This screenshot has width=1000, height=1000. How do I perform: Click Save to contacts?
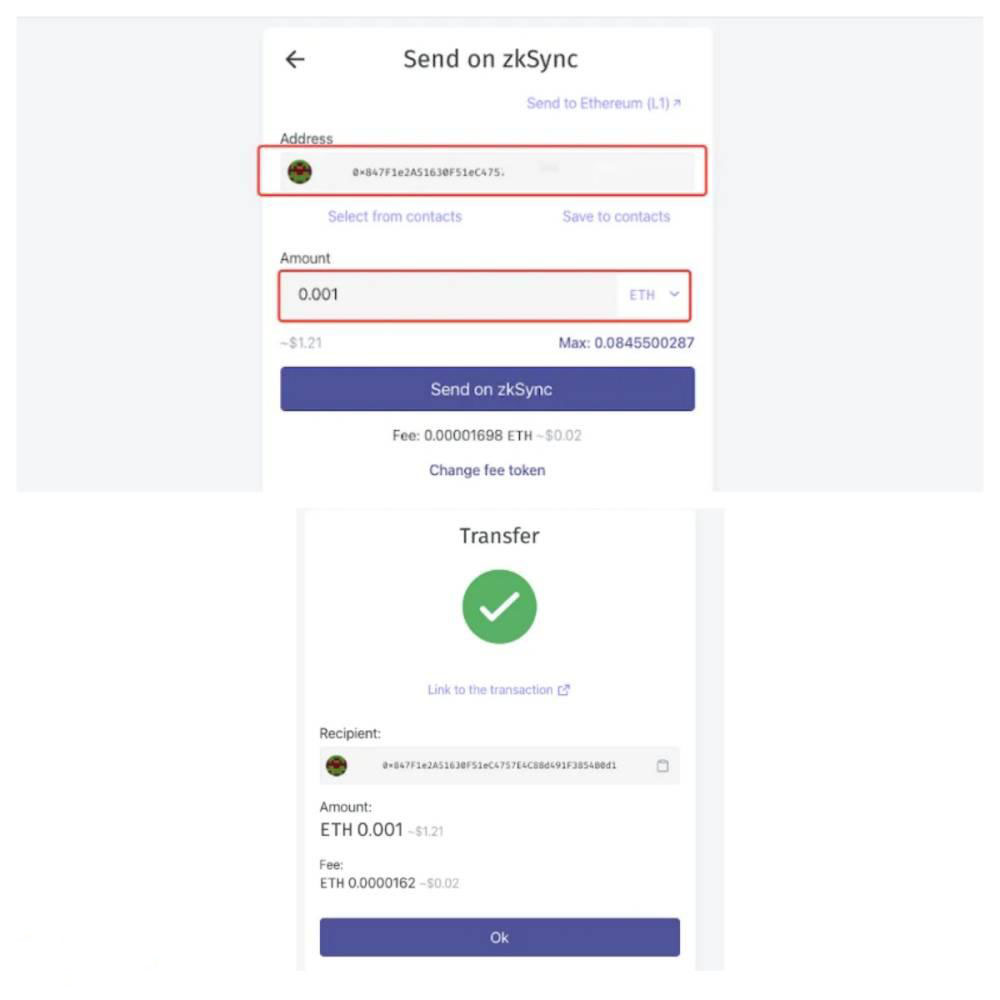coord(616,217)
